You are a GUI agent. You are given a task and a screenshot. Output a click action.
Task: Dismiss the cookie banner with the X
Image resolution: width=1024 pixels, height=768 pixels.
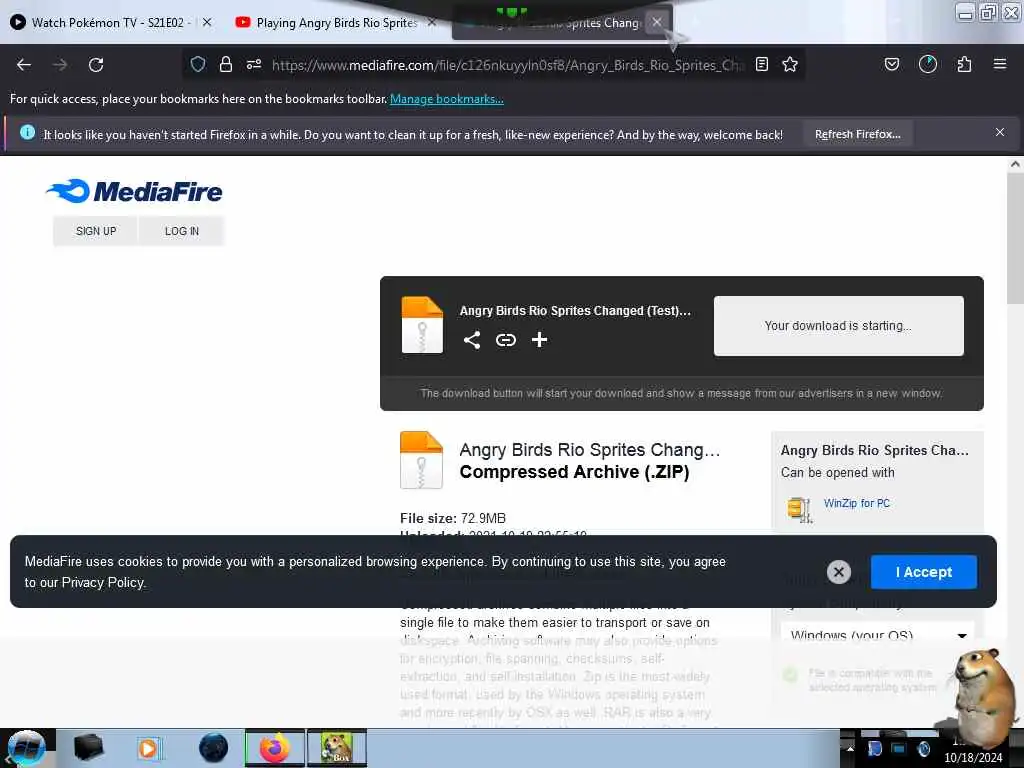click(x=839, y=572)
